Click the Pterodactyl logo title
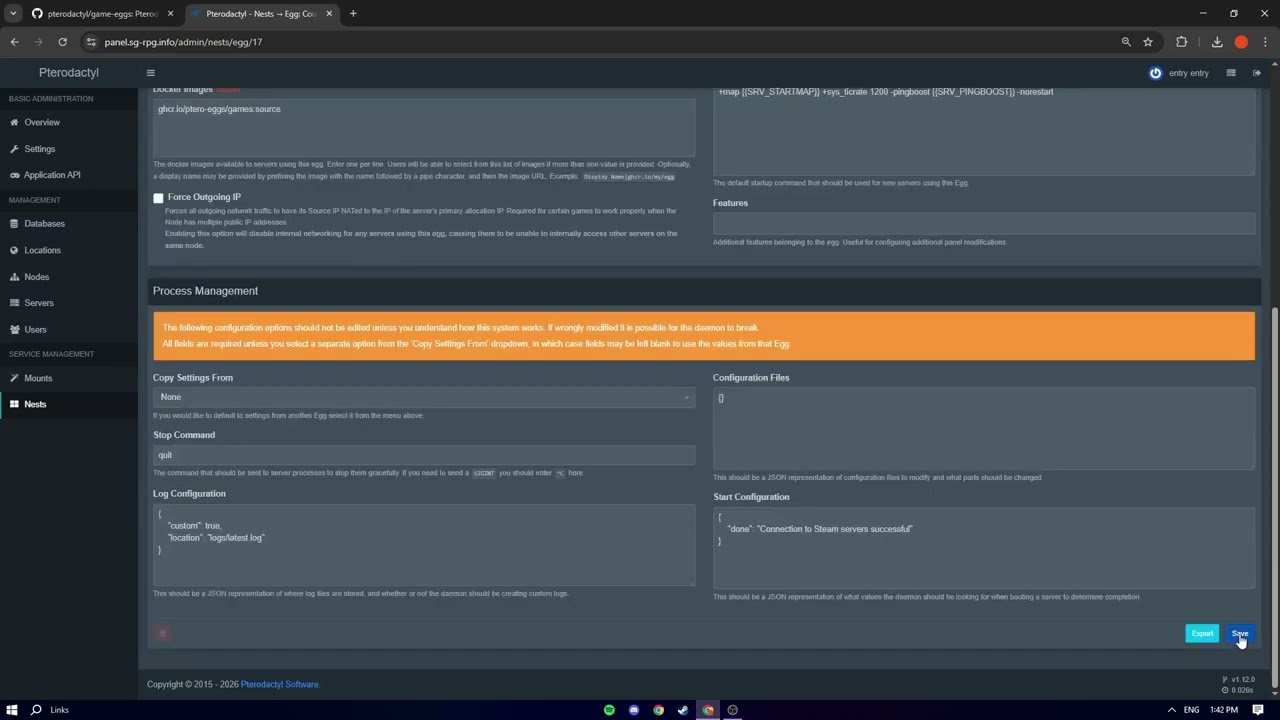 pyautogui.click(x=69, y=73)
